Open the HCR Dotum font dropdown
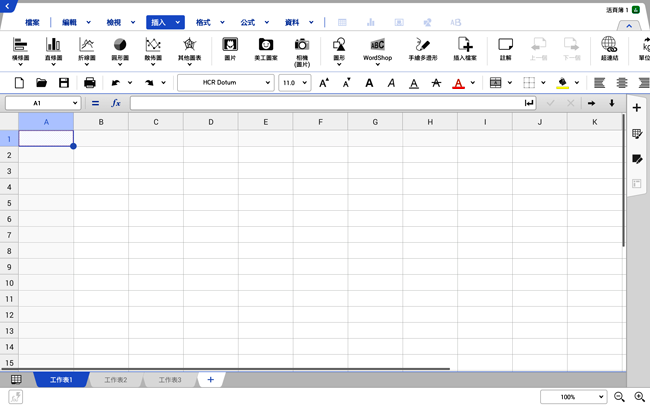Viewport: 650px width, 406px height. (x=225, y=83)
